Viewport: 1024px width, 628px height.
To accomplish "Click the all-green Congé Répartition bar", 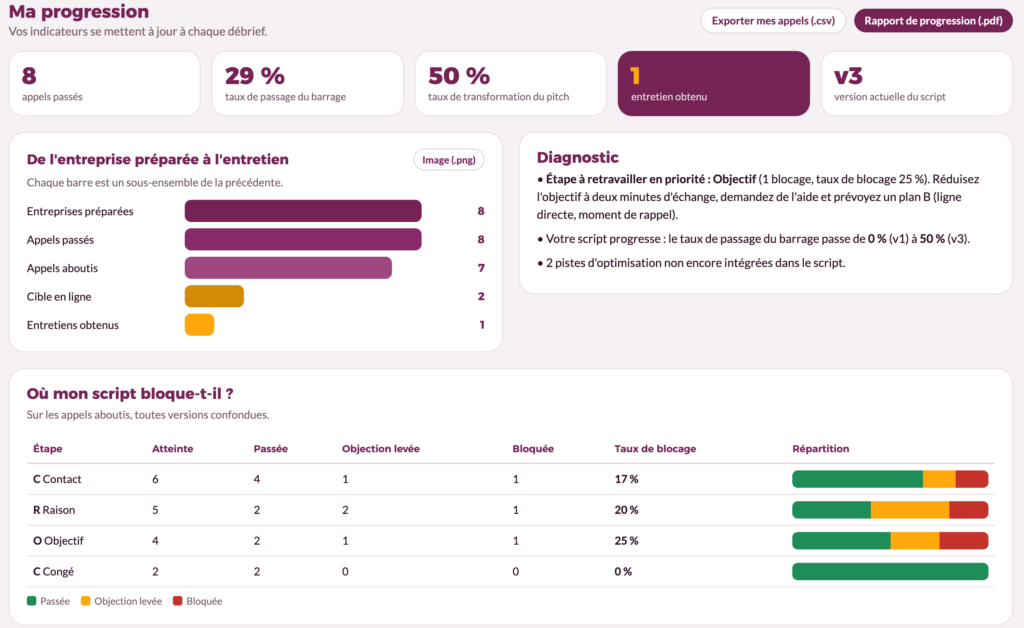I will 890,571.
